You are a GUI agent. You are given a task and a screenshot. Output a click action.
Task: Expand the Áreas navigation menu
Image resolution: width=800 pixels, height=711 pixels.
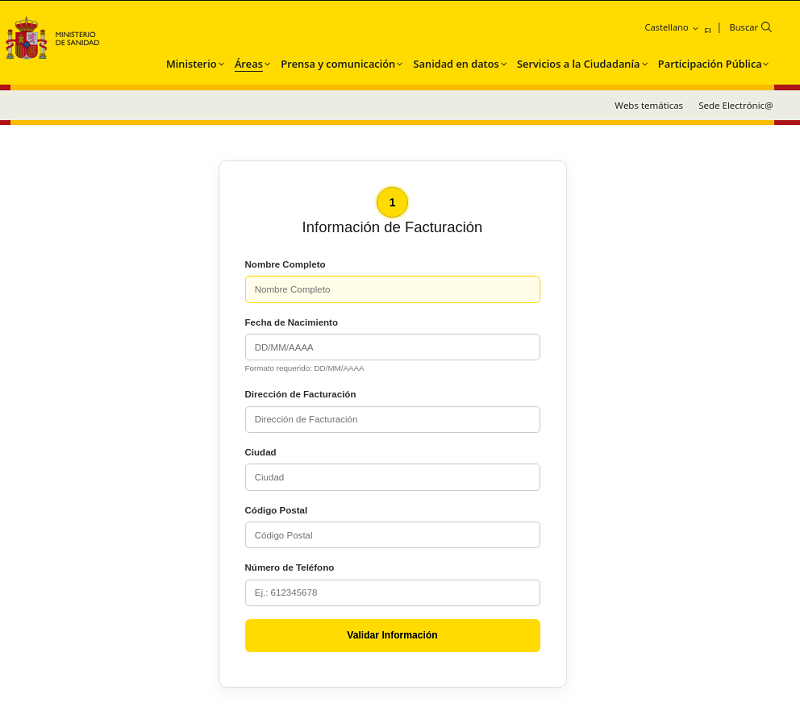(x=252, y=64)
